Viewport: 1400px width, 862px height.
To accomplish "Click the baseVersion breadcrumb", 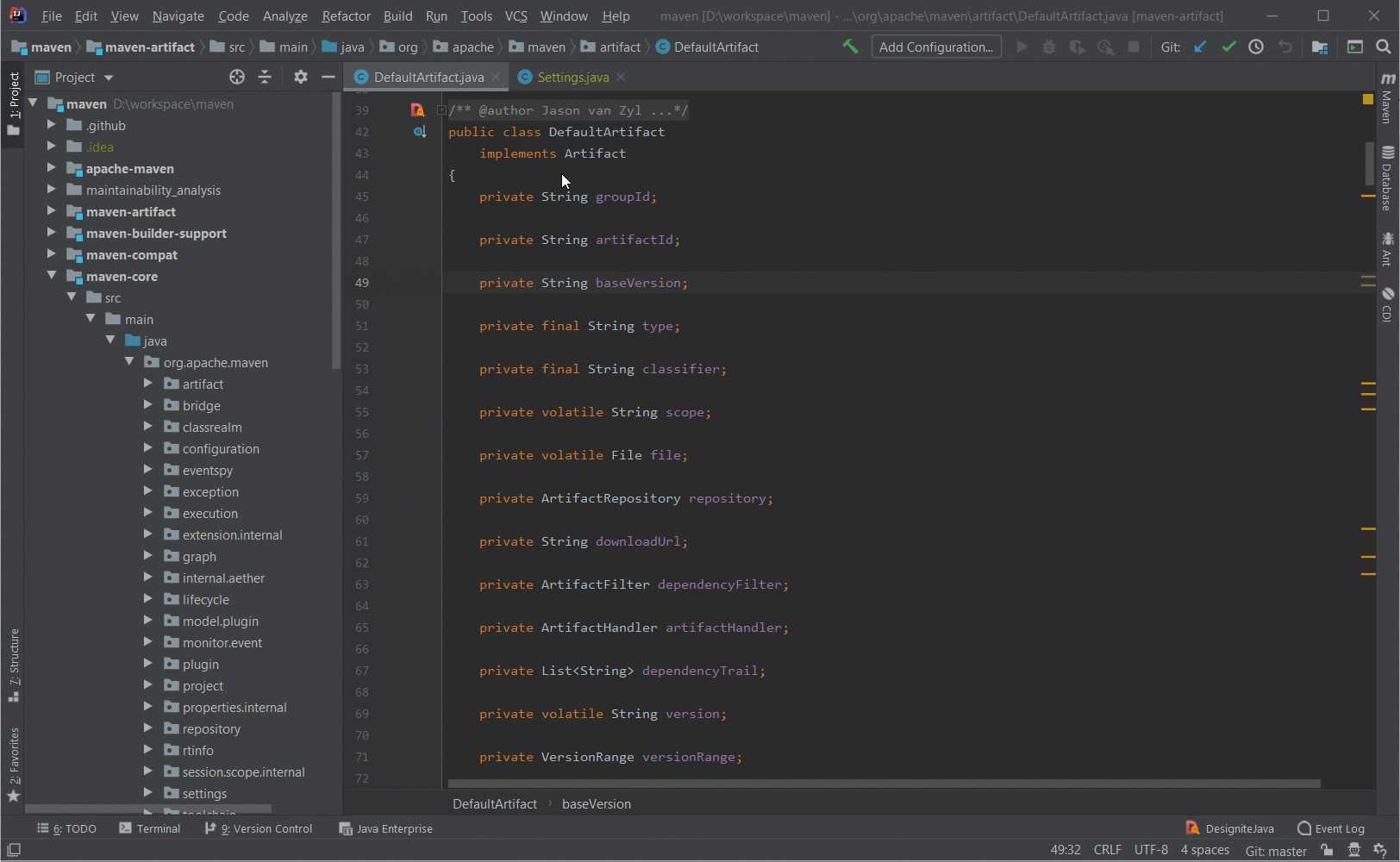I will (x=597, y=803).
